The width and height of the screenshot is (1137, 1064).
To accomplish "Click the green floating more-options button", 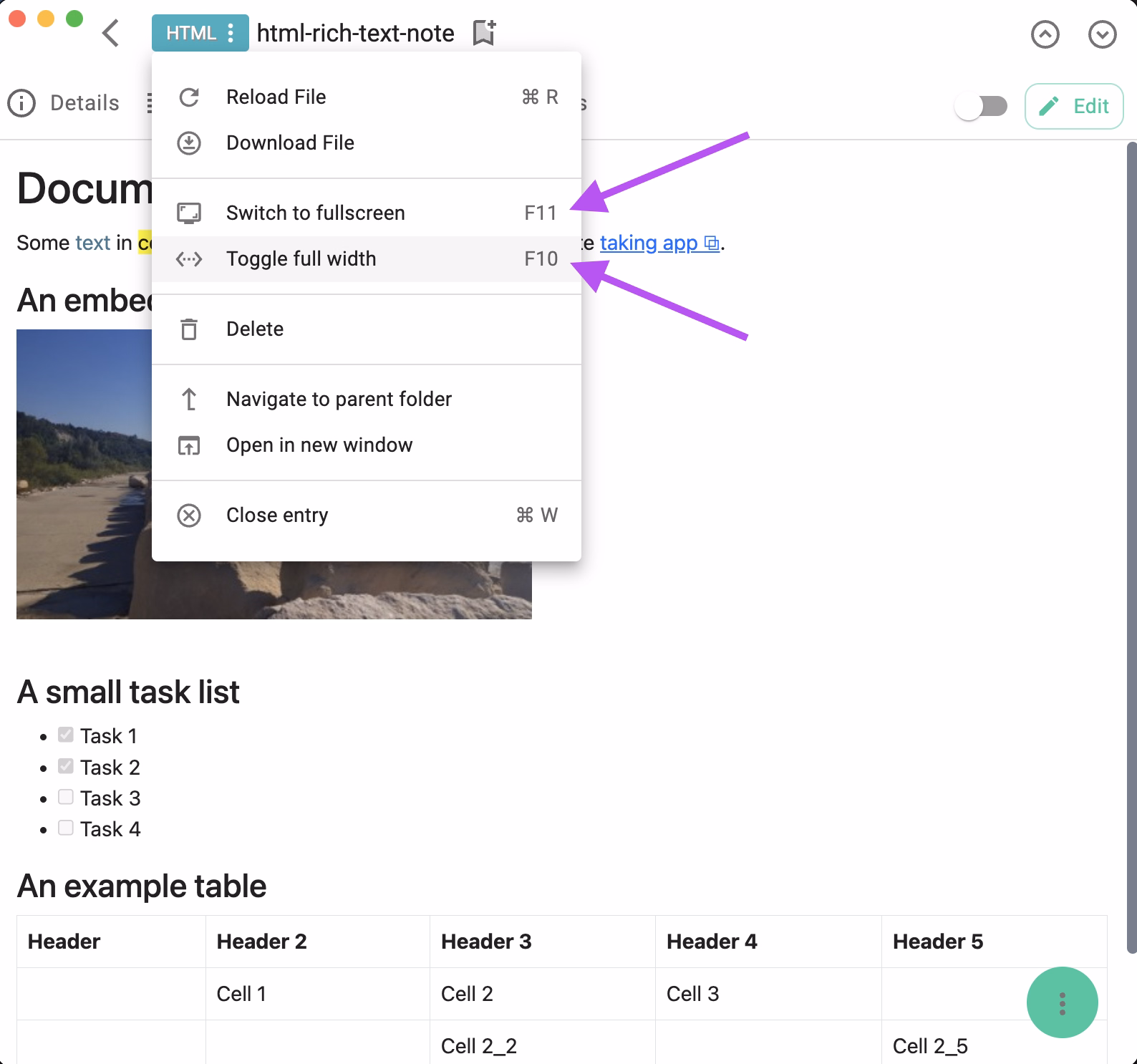I will (x=1062, y=1002).
